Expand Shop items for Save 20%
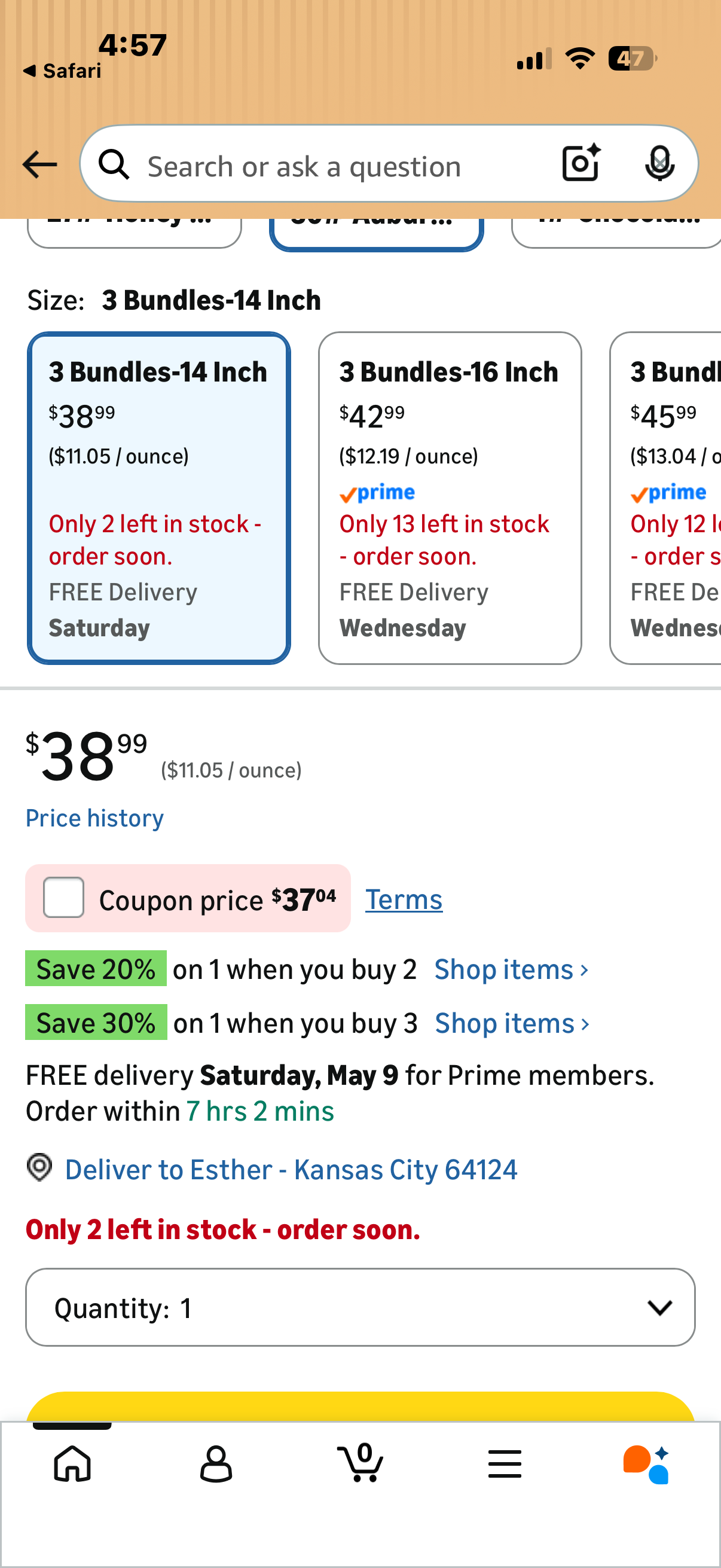The width and height of the screenshot is (721, 1568). 511,969
